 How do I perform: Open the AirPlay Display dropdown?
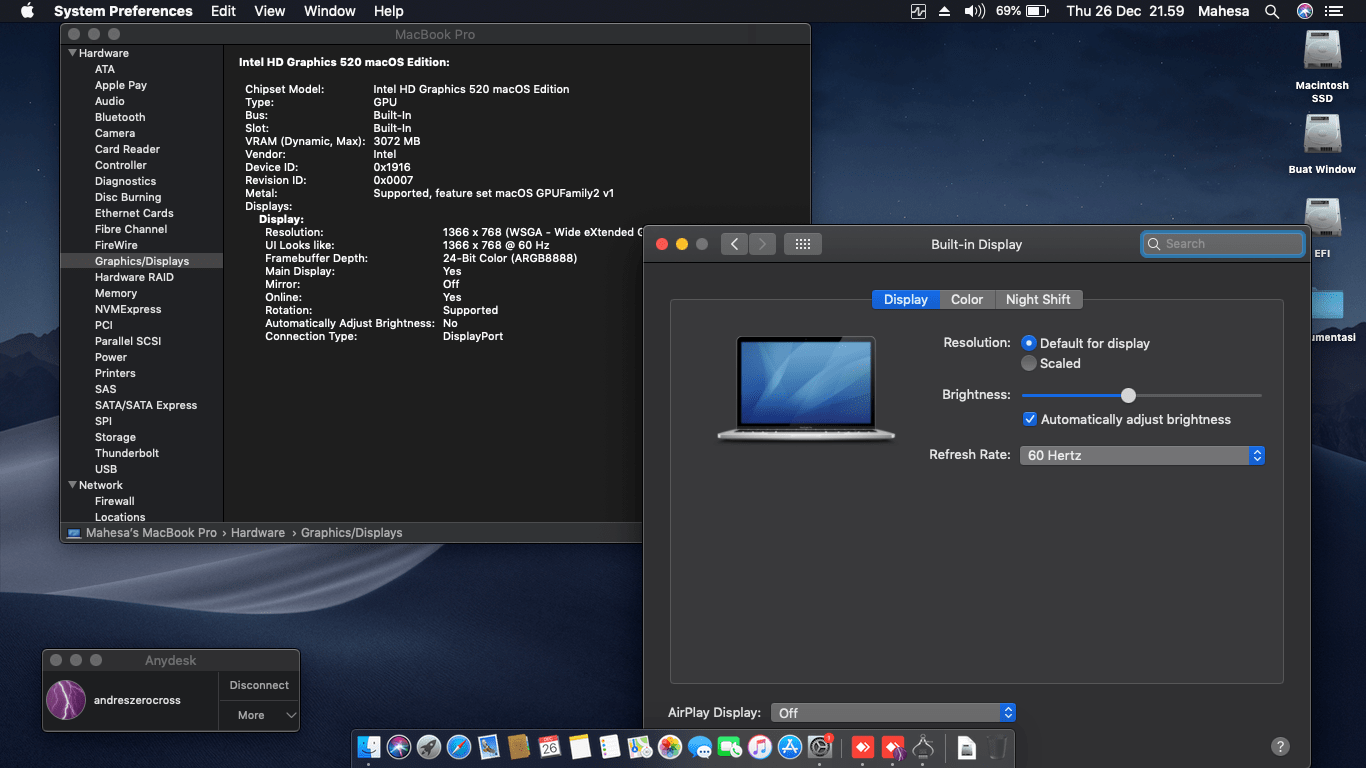click(893, 712)
